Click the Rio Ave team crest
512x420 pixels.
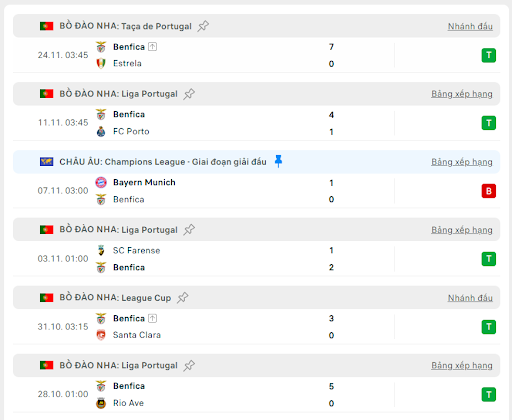(x=101, y=403)
